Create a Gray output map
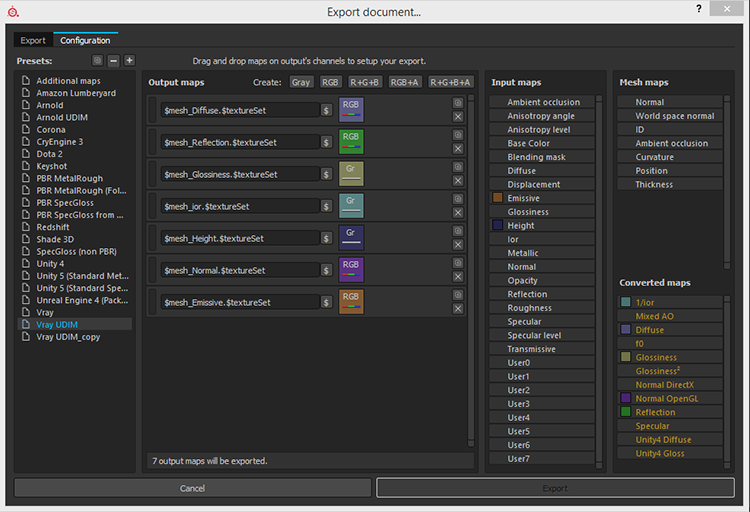Image resolution: width=750 pixels, height=512 pixels. click(x=301, y=82)
